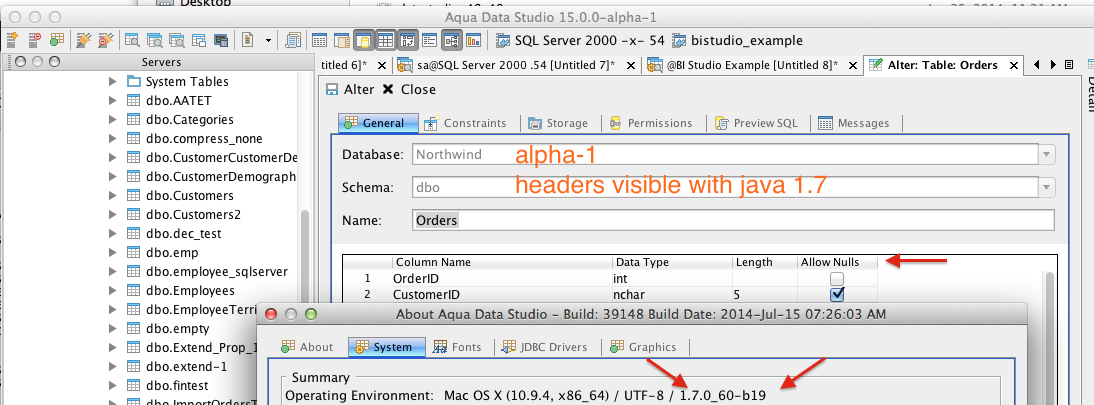Close the Alter: Table: Orders tab
The height and width of the screenshot is (405, 1094).
1012,66
